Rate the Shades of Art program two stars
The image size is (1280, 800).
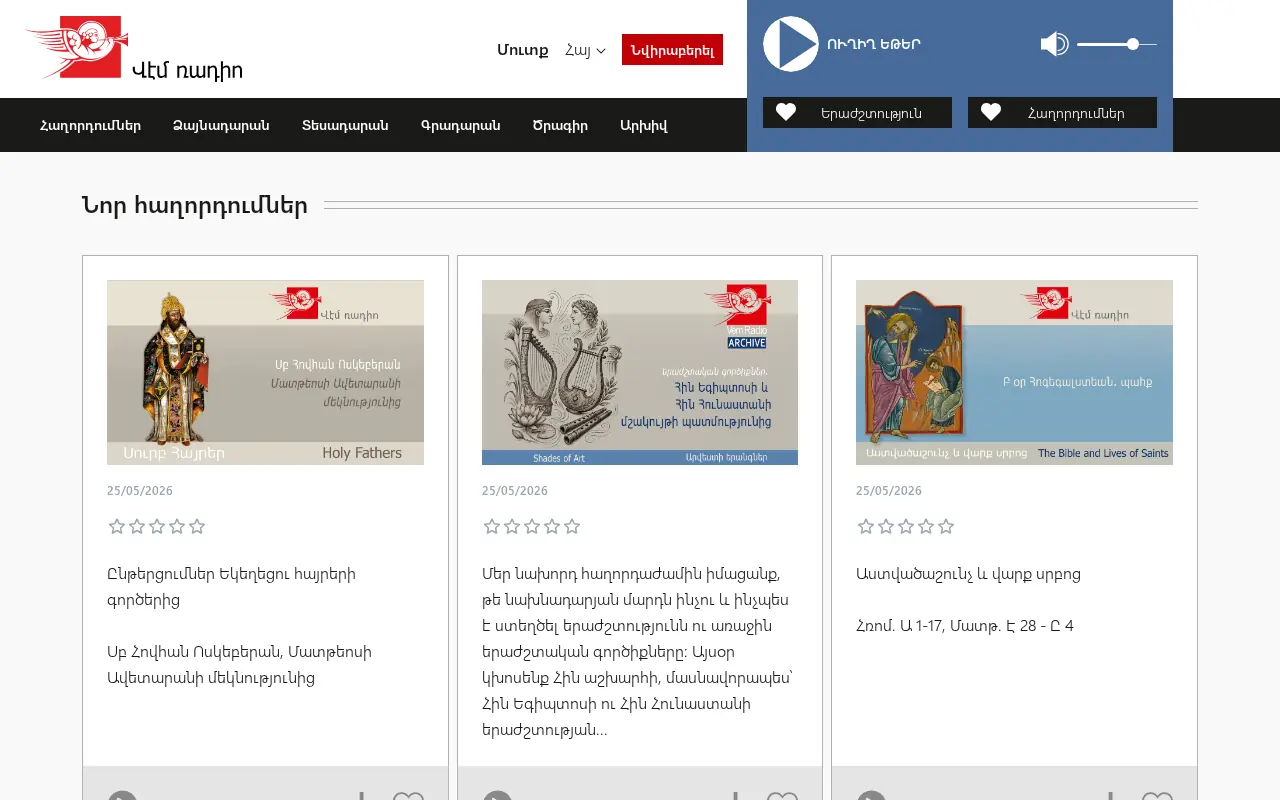512,526
